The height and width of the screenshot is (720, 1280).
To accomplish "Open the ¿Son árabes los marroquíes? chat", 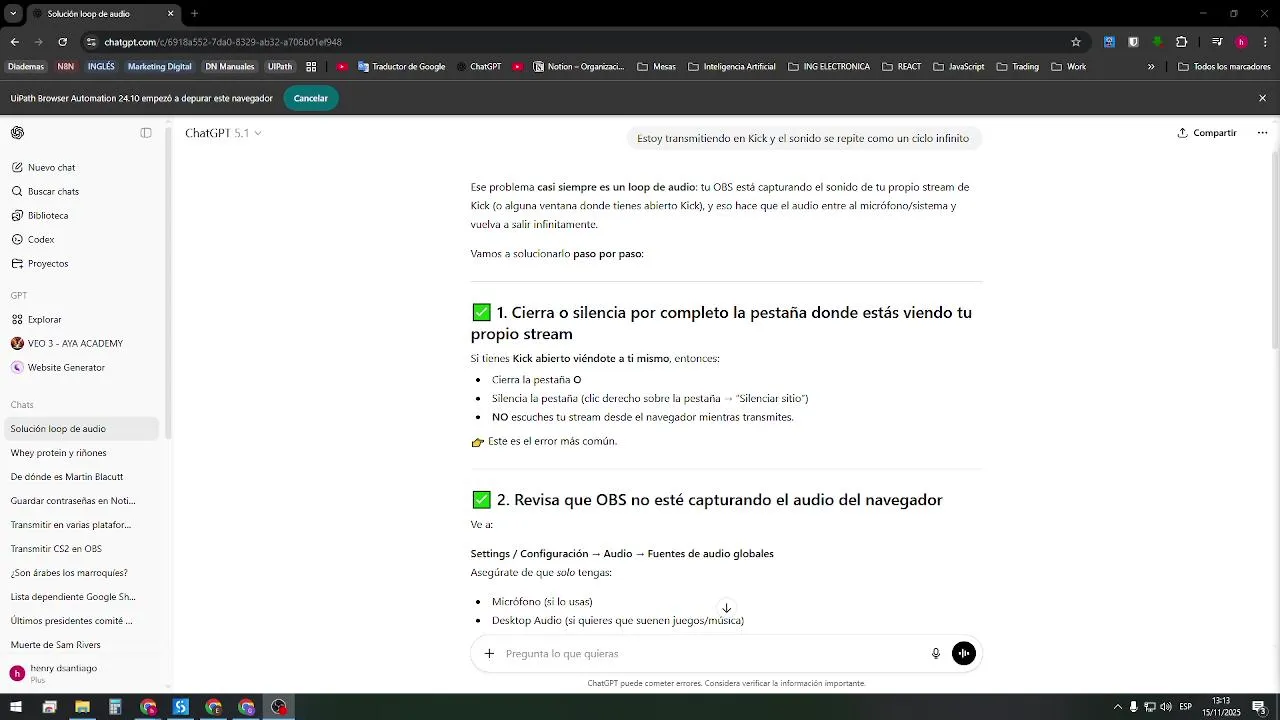I will pos(80,573).
